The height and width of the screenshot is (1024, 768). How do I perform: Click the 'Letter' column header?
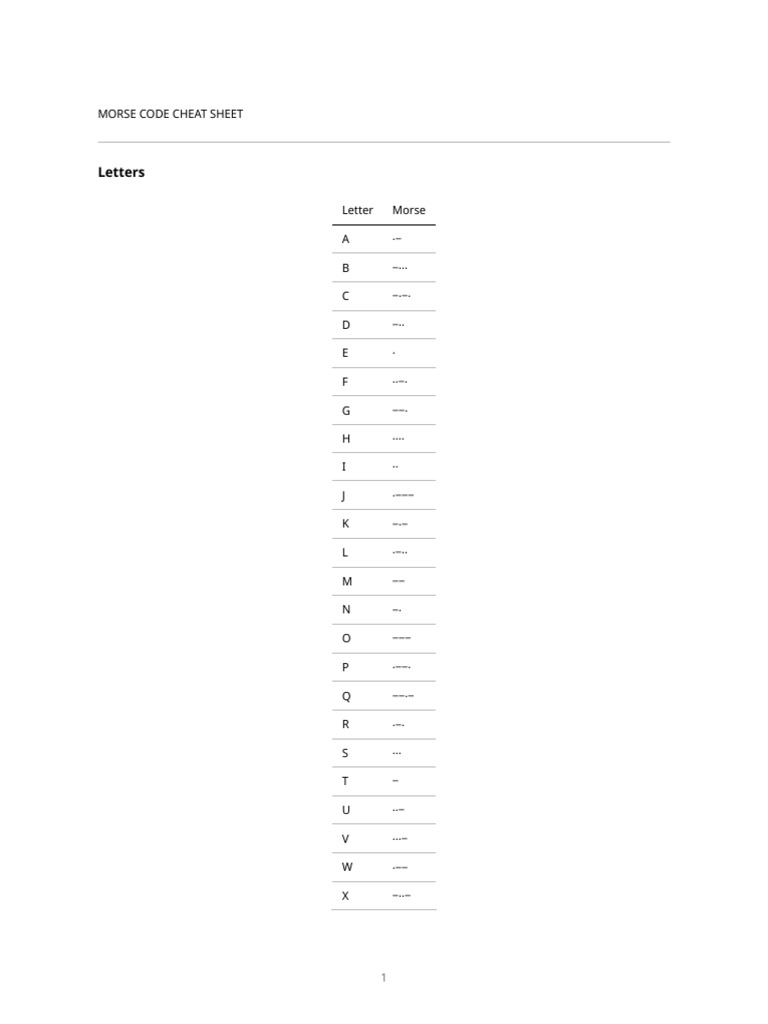click(x=357, y=210)
